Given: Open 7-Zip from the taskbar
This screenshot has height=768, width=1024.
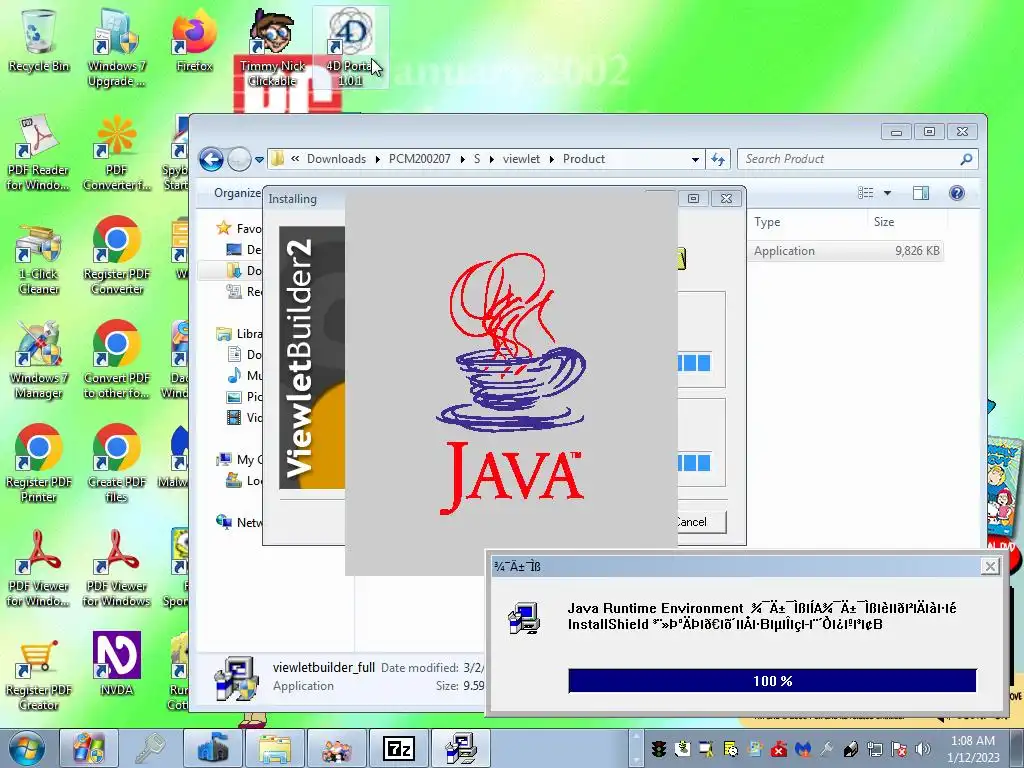Looking at the screenshot, I should click(x=398, y=748).
